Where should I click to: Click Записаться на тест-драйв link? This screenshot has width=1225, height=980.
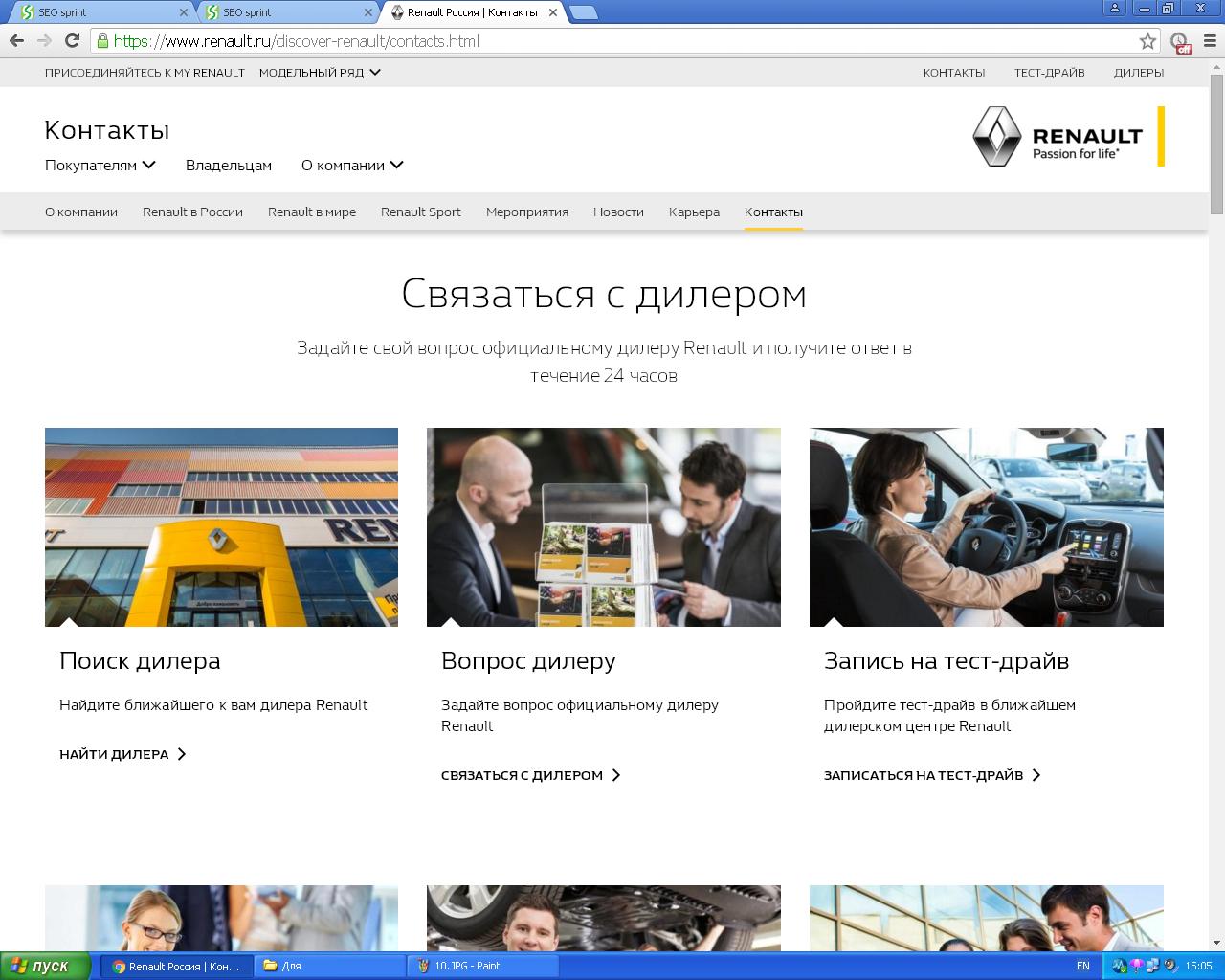point(924,775)
